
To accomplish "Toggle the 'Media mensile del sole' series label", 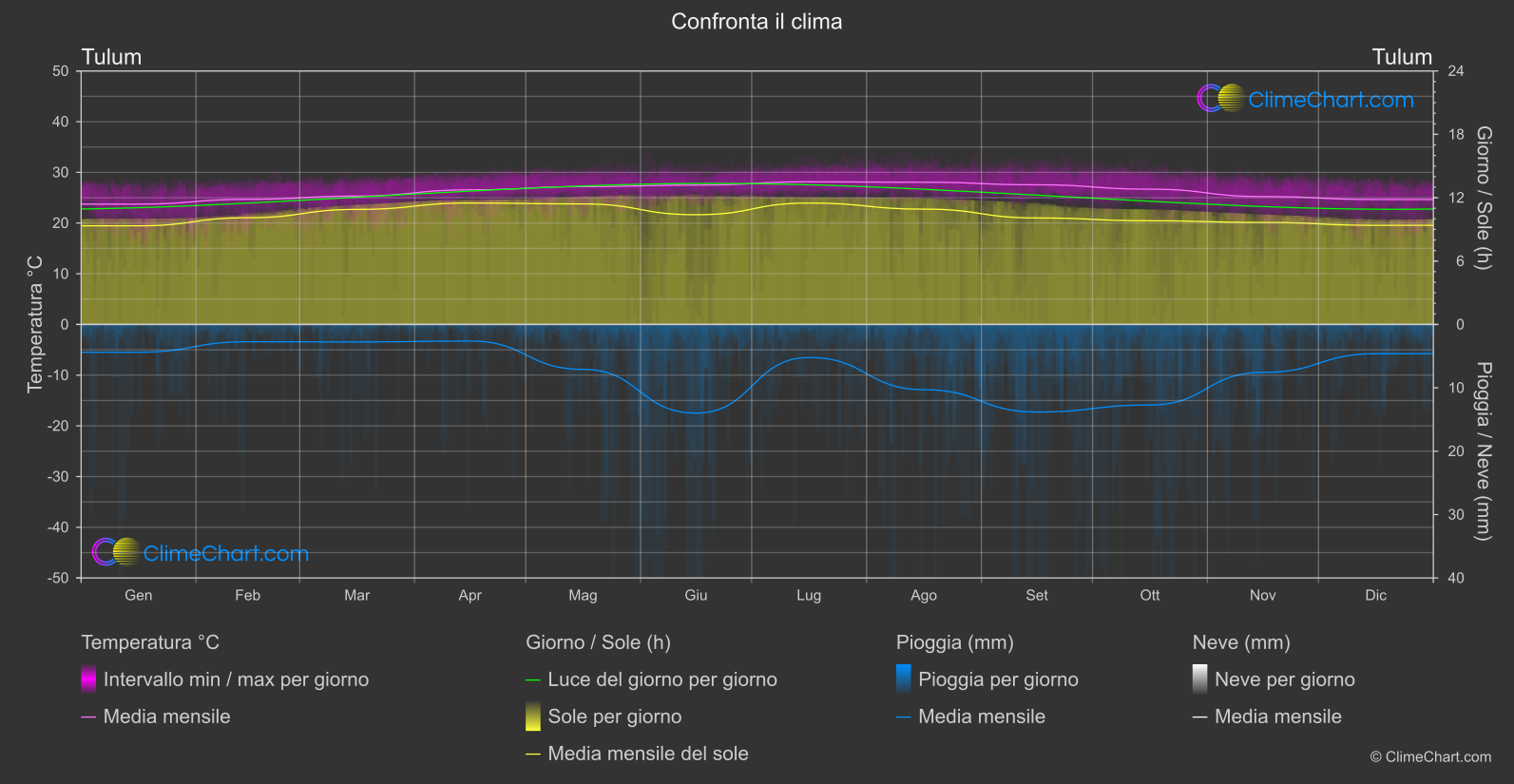I will click(647, 754).
